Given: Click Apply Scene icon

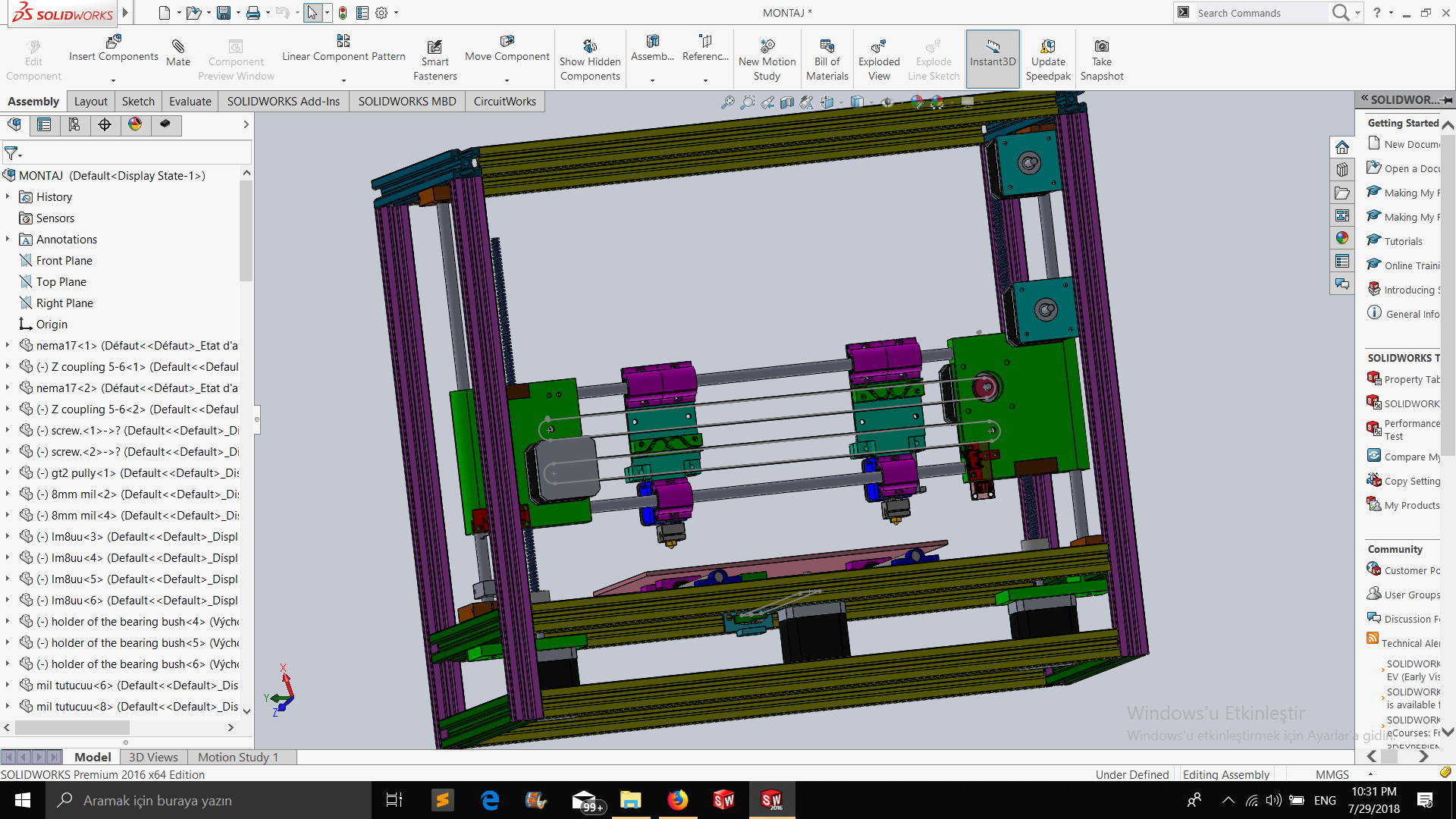Looking at the screenshot, I should [x=937, y=102].
